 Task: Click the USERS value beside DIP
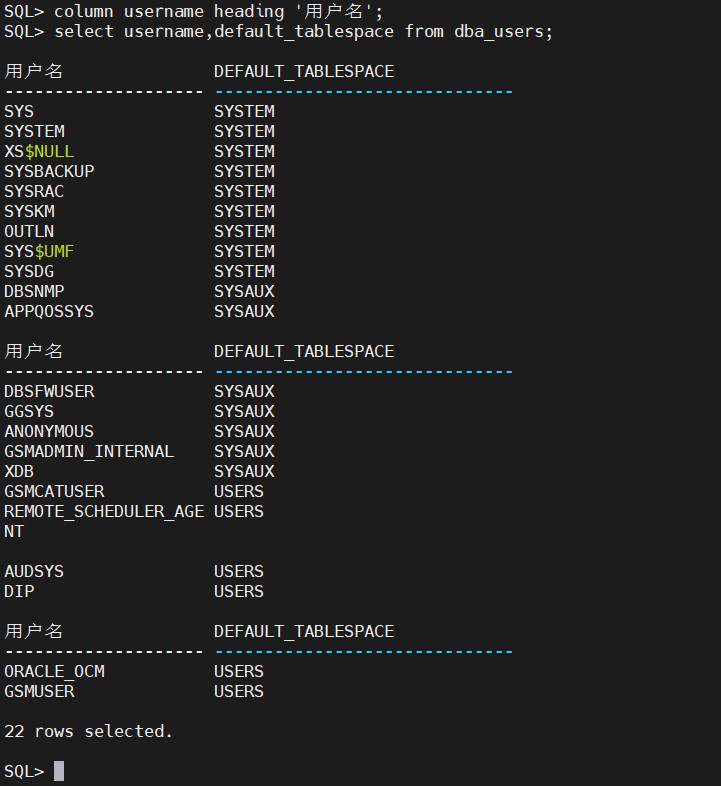(x=239, y=591)
